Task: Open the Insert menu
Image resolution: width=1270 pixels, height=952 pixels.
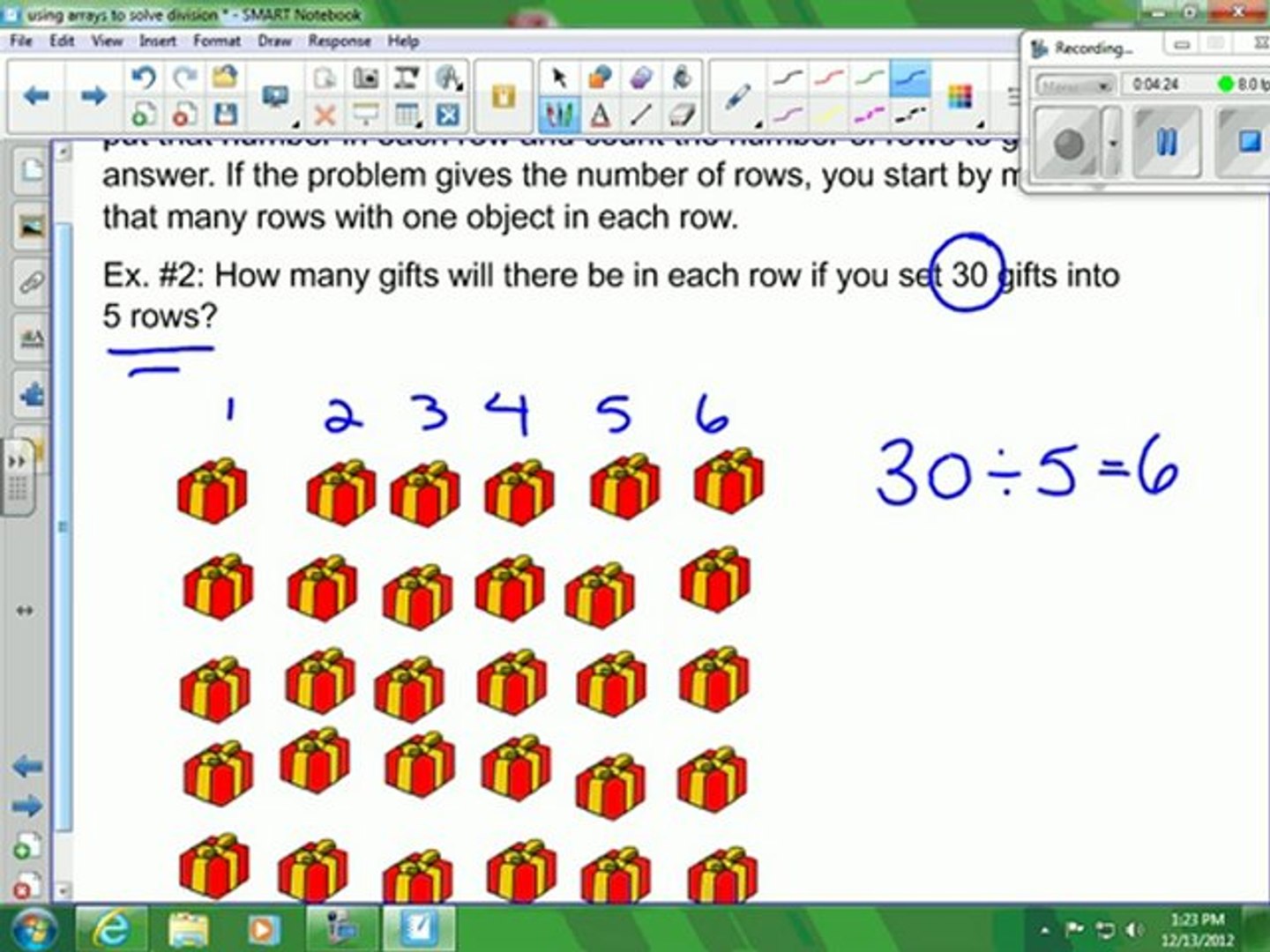Action: (157, 41)
